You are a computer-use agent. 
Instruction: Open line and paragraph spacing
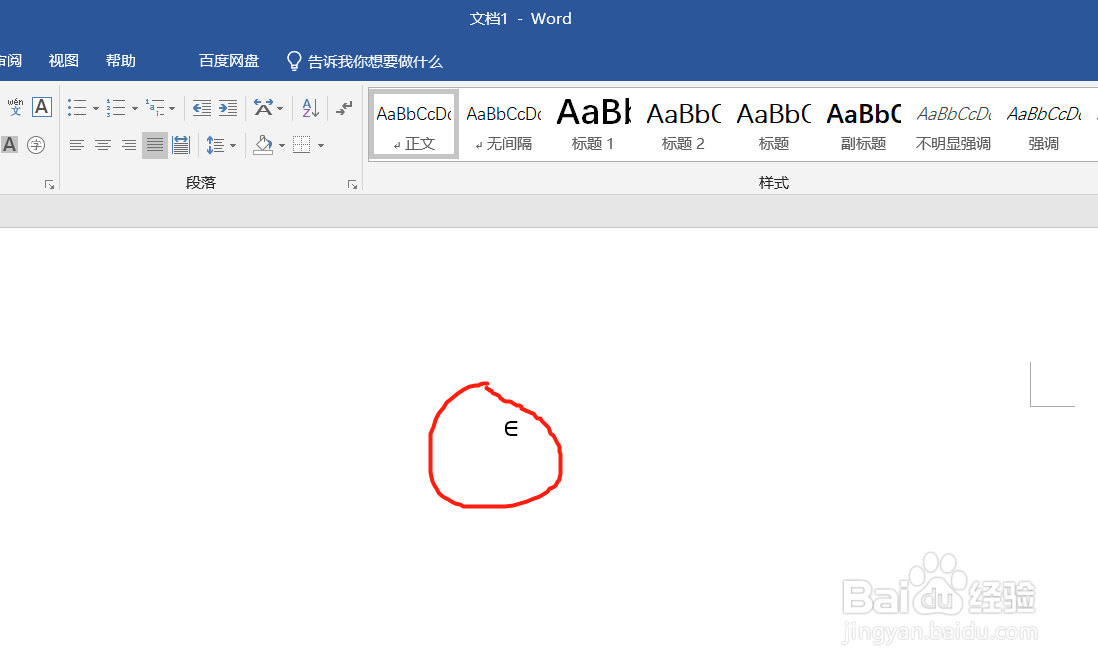[215, 145]
